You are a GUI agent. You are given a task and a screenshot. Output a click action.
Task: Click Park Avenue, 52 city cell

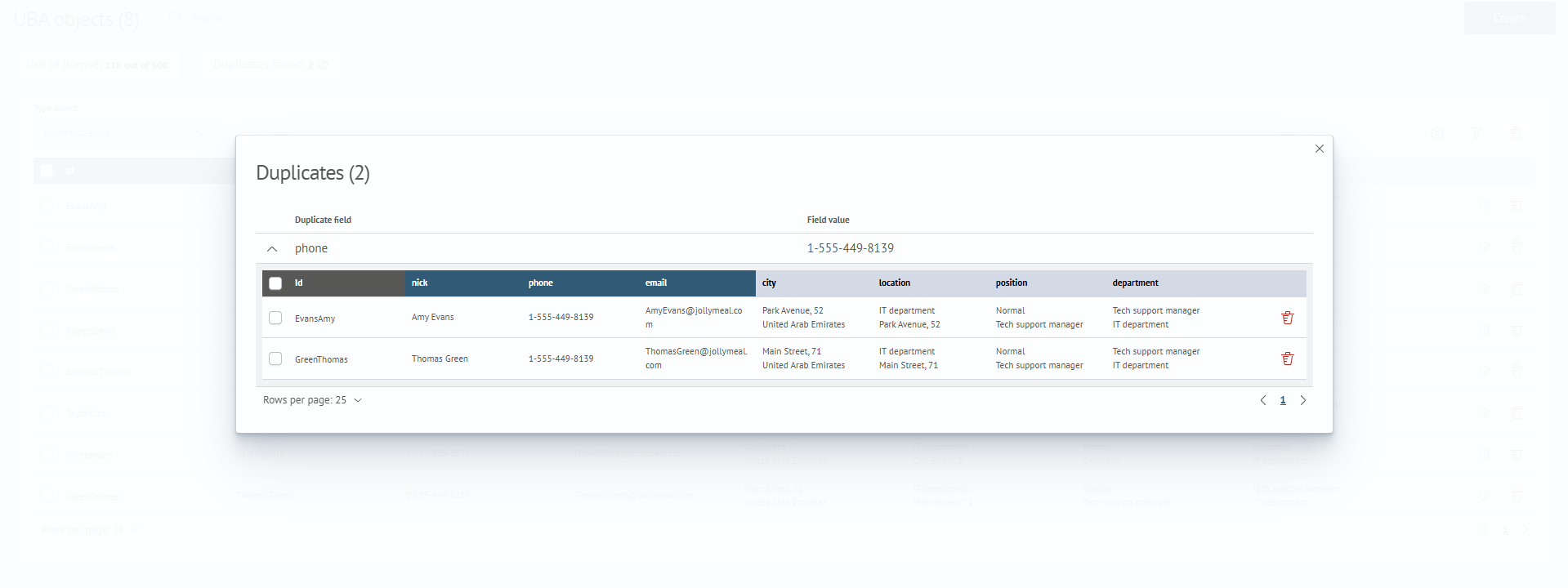[x=793, y=310]
